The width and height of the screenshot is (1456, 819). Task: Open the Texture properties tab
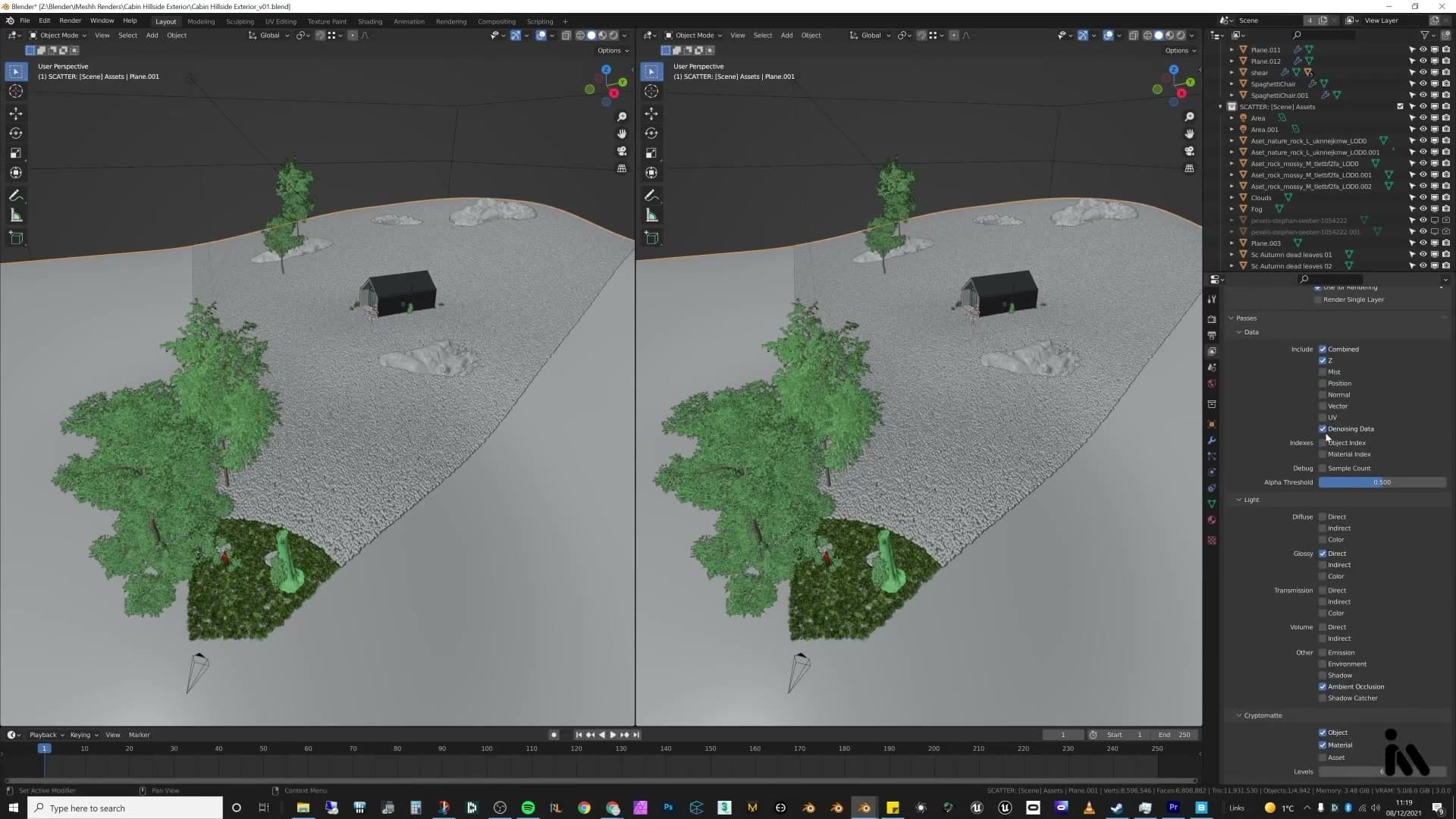click(1212, 540)
